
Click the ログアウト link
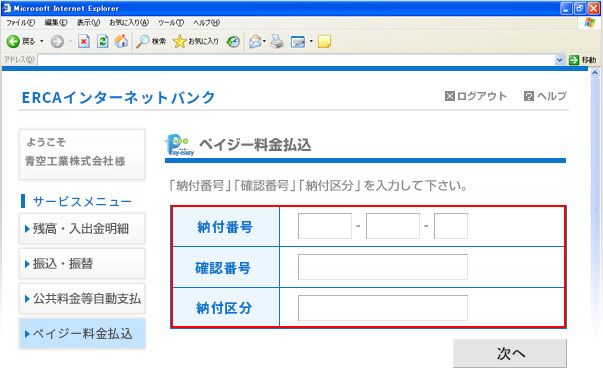pos(476,96)
